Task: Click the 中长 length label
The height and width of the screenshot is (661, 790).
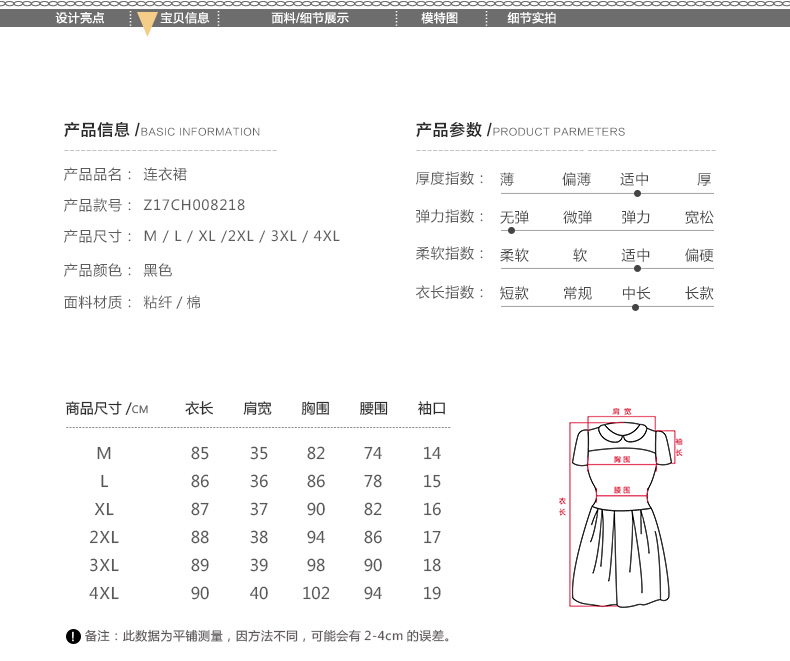Action: click(x=636, y=293)
